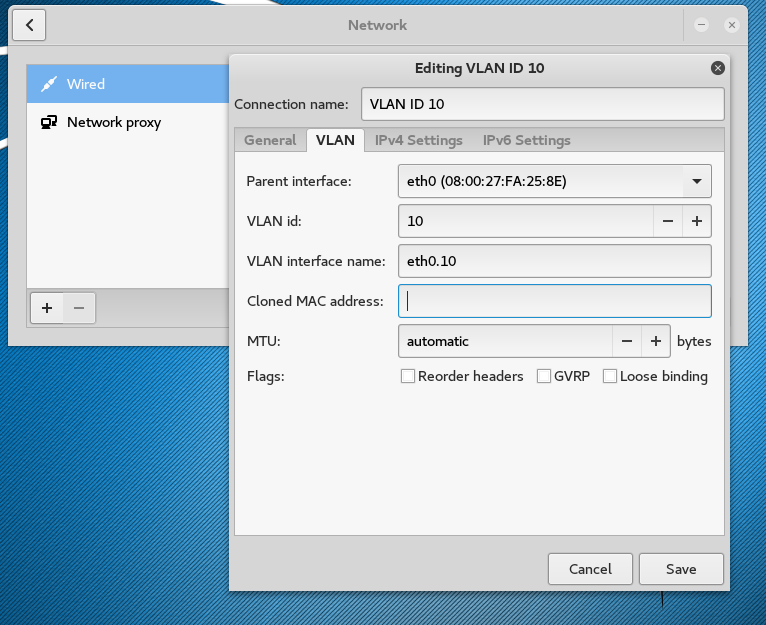Edit the MTU automatic value field
Image resolution: width=766 pixels, height=625 pixels.
[x=505, y=341]
